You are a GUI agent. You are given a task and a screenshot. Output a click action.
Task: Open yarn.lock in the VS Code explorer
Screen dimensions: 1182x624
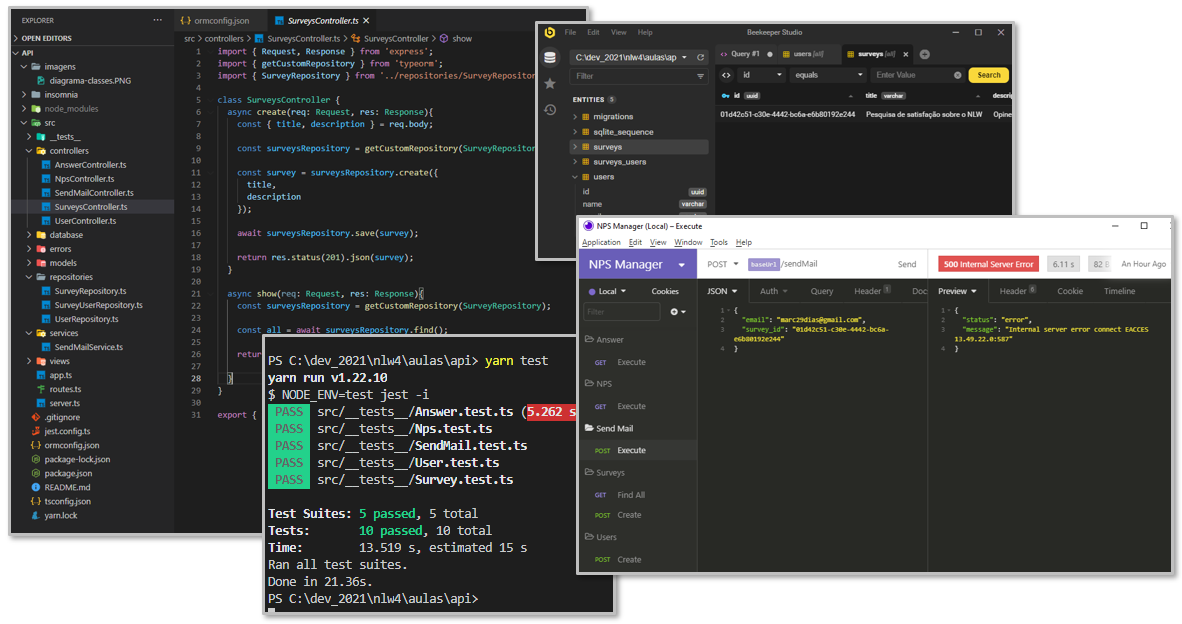click(x=55, y=516)
